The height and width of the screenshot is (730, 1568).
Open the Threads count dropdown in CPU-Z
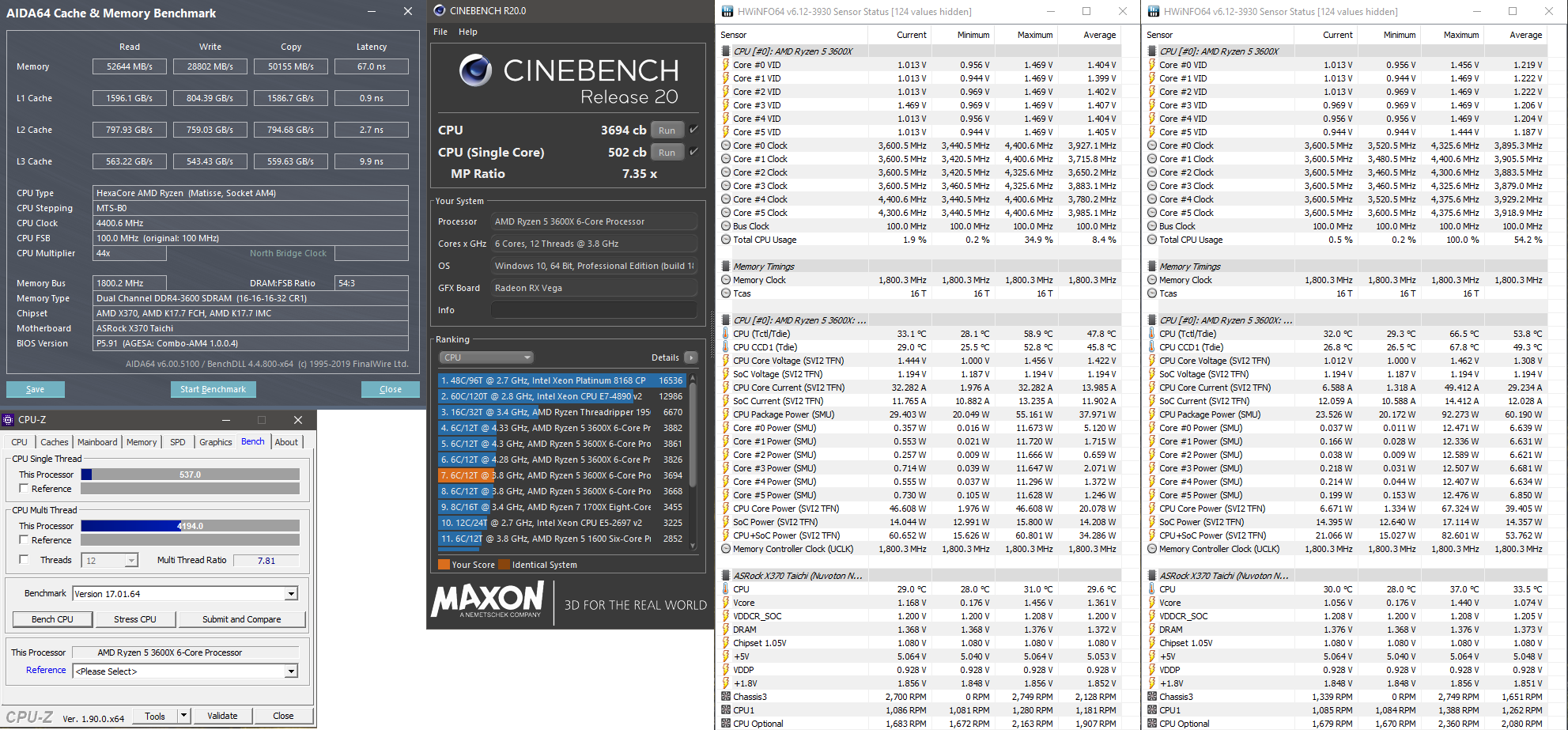[131, 561]
